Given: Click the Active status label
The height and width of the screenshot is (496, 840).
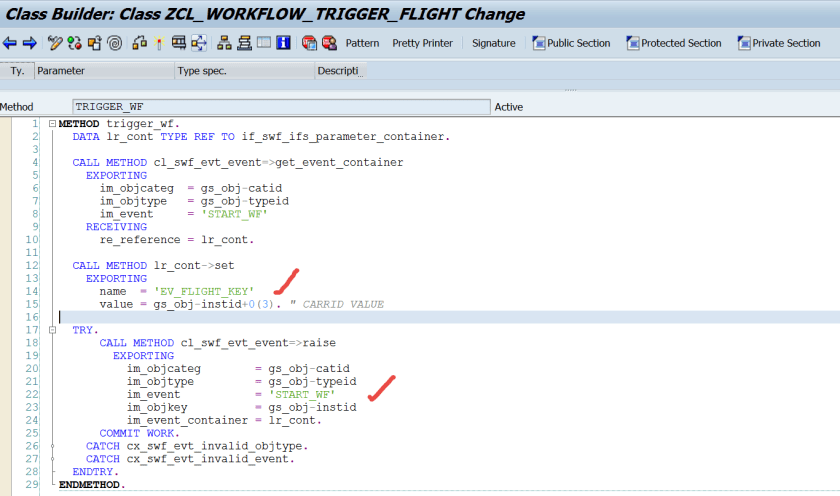Looking at the screenshot, I should 508,107.
